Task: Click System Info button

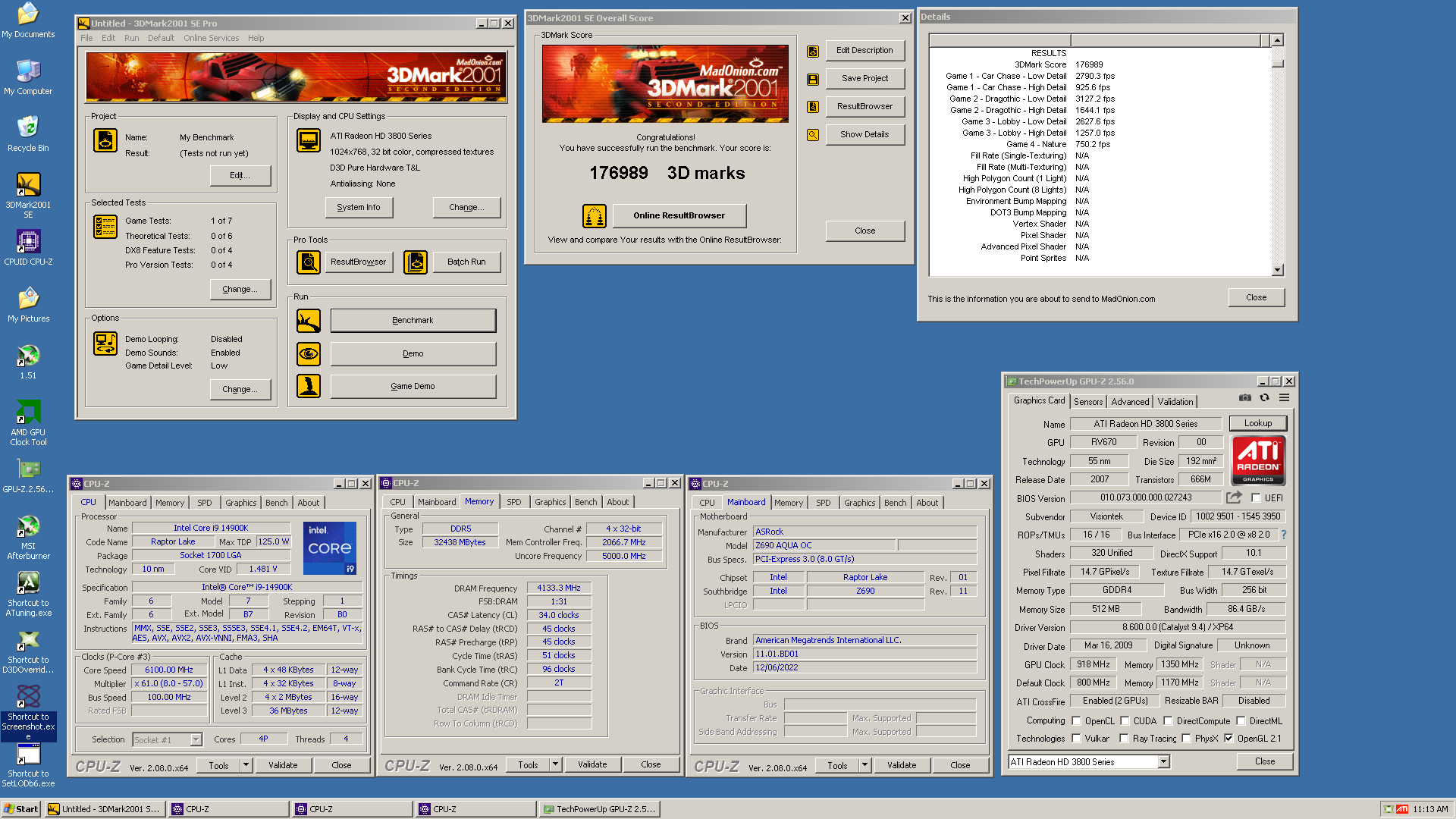Action: click(359, 207)
